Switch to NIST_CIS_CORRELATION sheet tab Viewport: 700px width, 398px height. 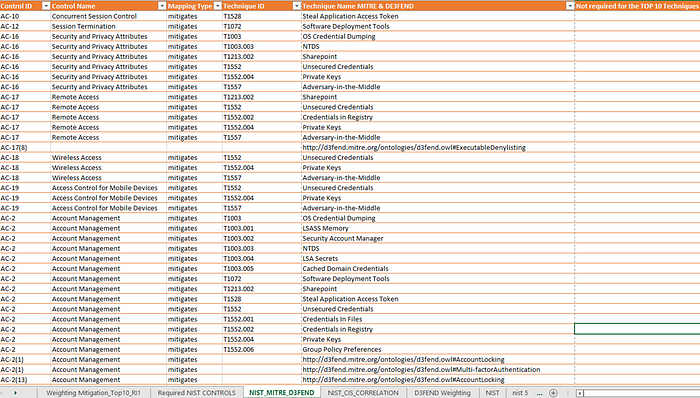coord(363,393)
